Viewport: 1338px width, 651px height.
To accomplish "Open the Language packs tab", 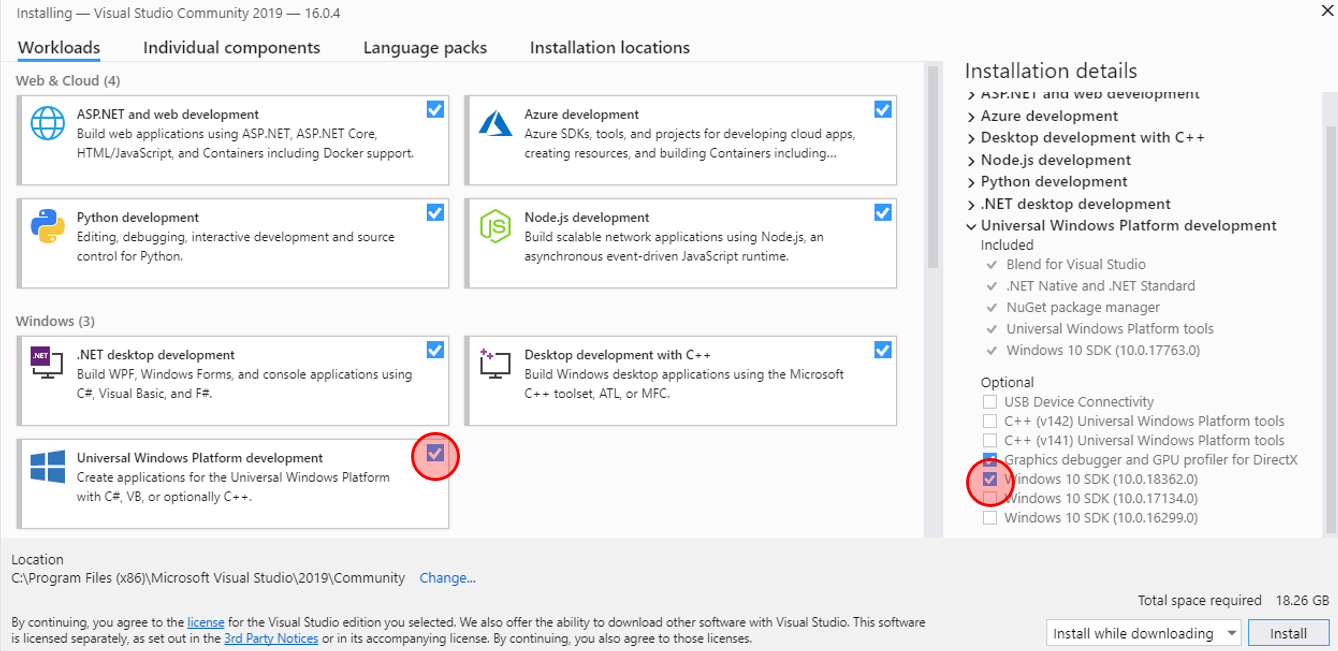I will pyautogui.click(x=425, y=47).
